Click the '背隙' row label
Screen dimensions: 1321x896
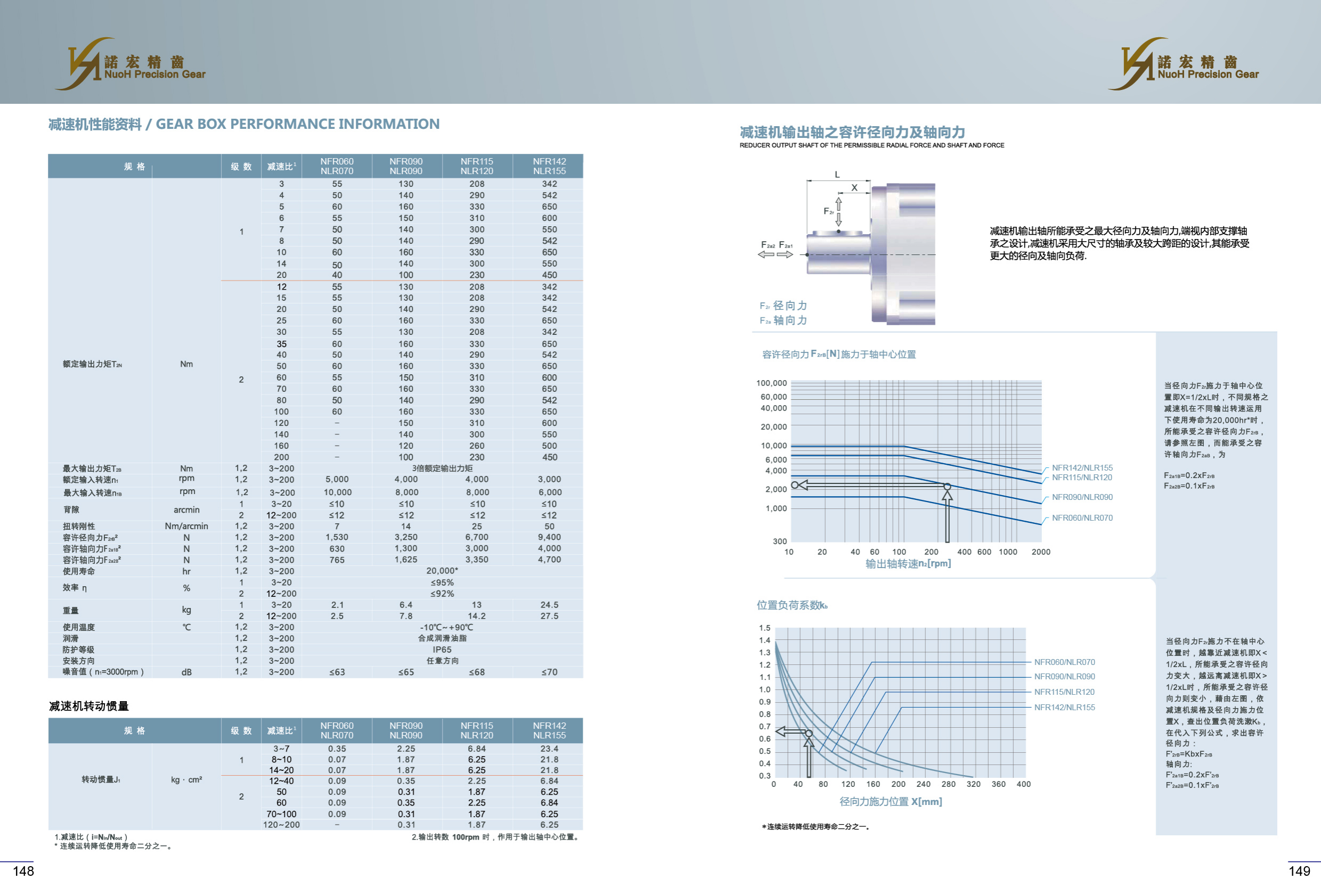71,509
